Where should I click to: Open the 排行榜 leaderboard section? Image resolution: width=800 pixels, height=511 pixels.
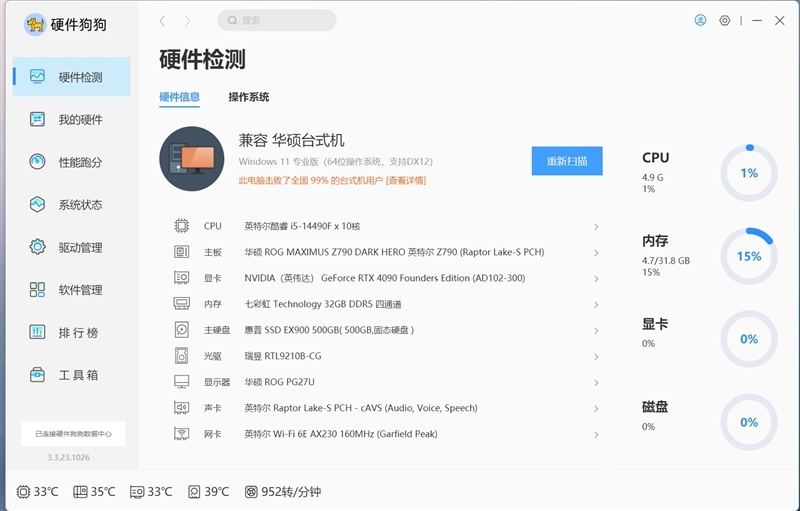coord(71,333)
